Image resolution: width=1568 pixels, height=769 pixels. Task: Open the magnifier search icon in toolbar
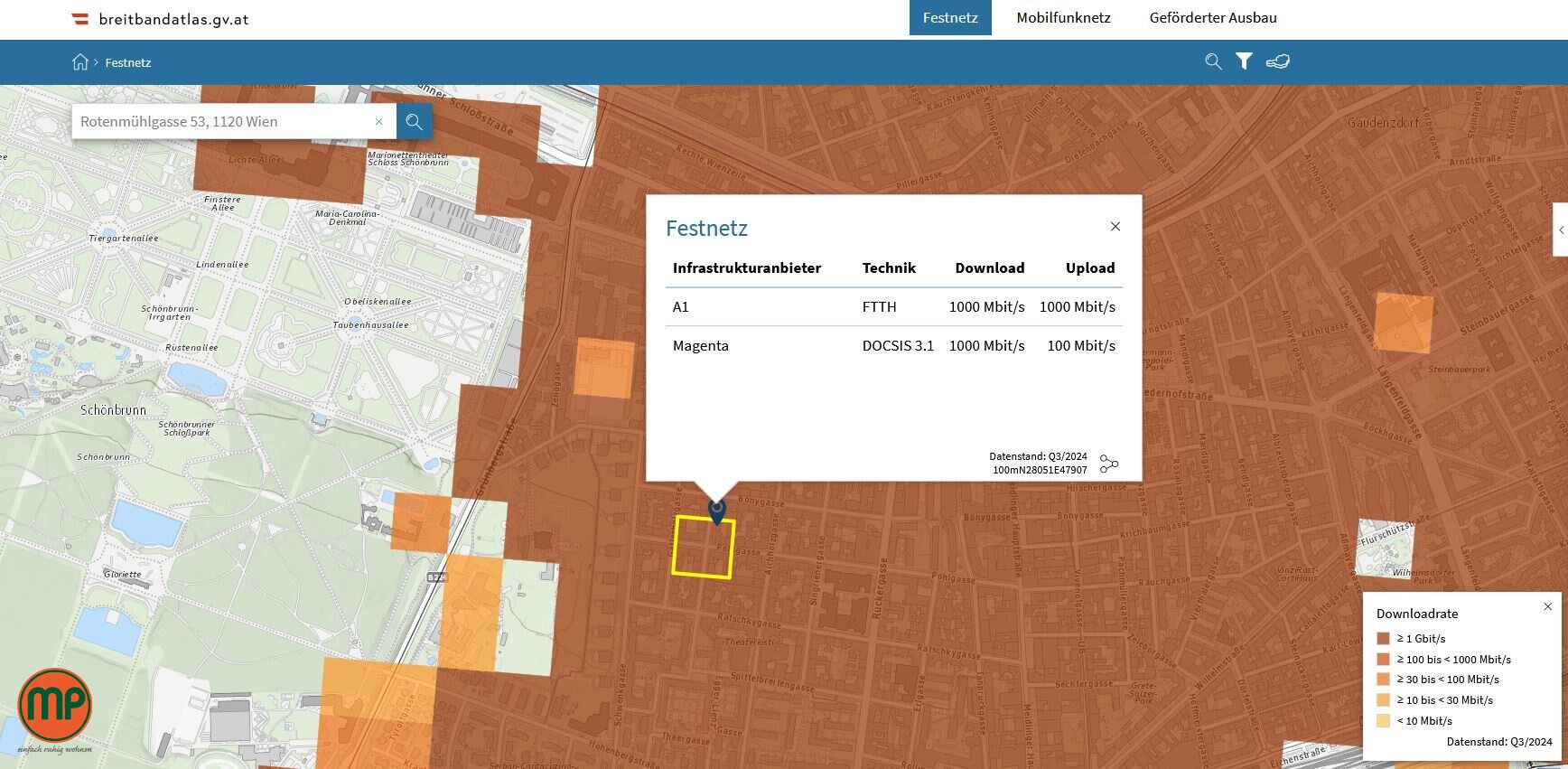tap(1213, 61)
